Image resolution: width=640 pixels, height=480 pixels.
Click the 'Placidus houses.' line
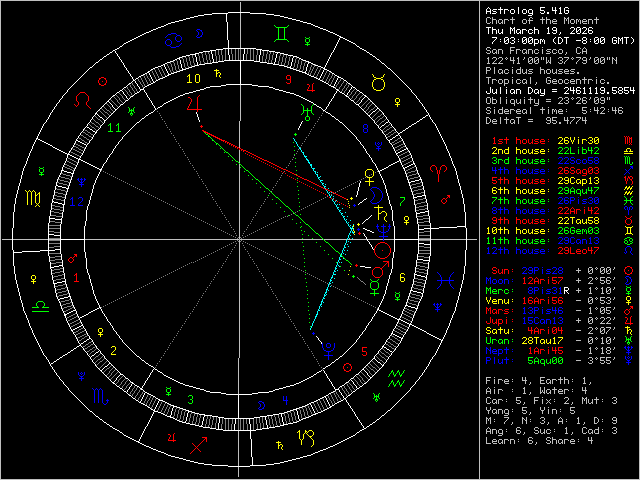click(x=533, y=71)
